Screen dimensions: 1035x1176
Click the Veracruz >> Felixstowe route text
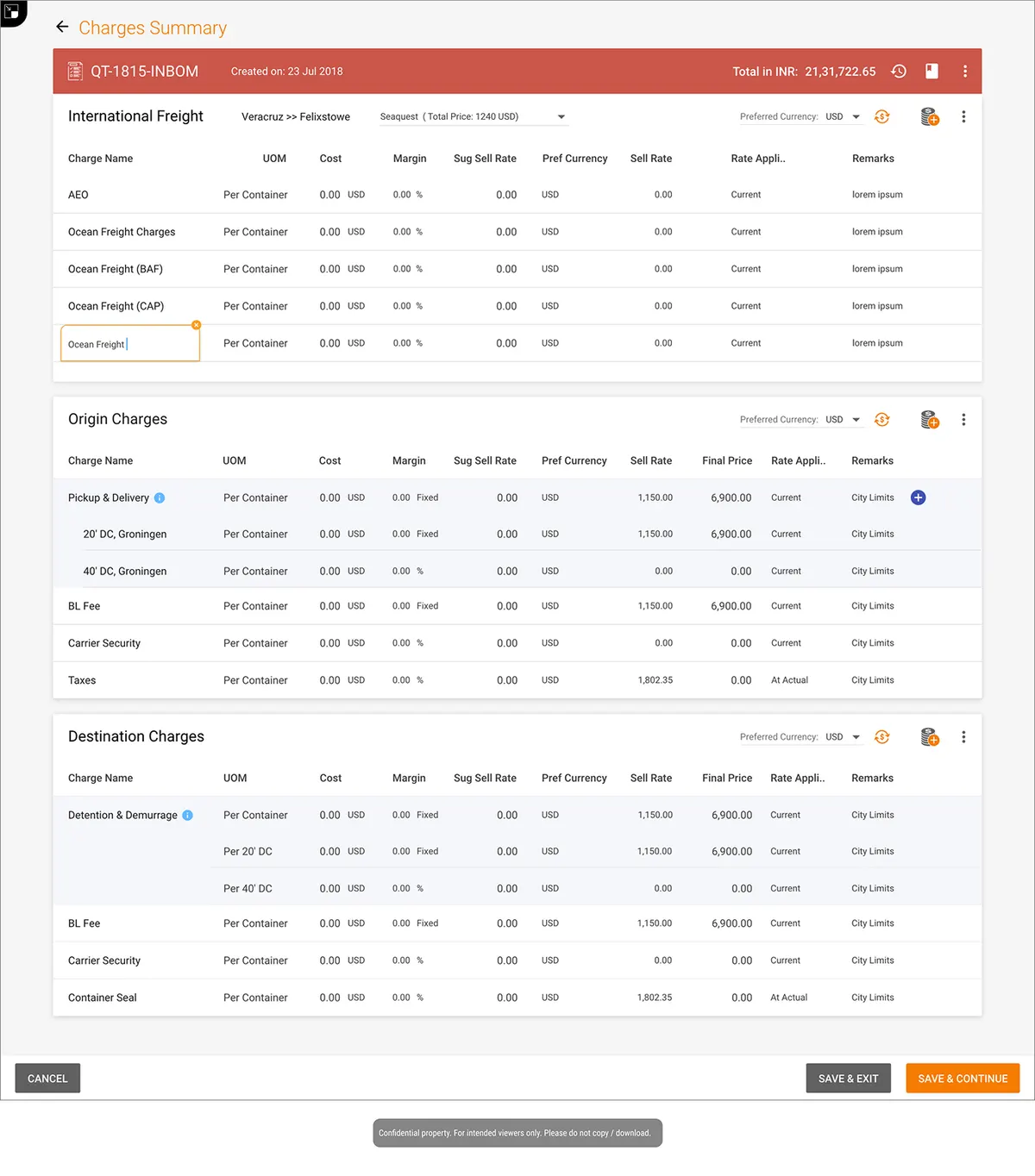click(x=296, y=117)
